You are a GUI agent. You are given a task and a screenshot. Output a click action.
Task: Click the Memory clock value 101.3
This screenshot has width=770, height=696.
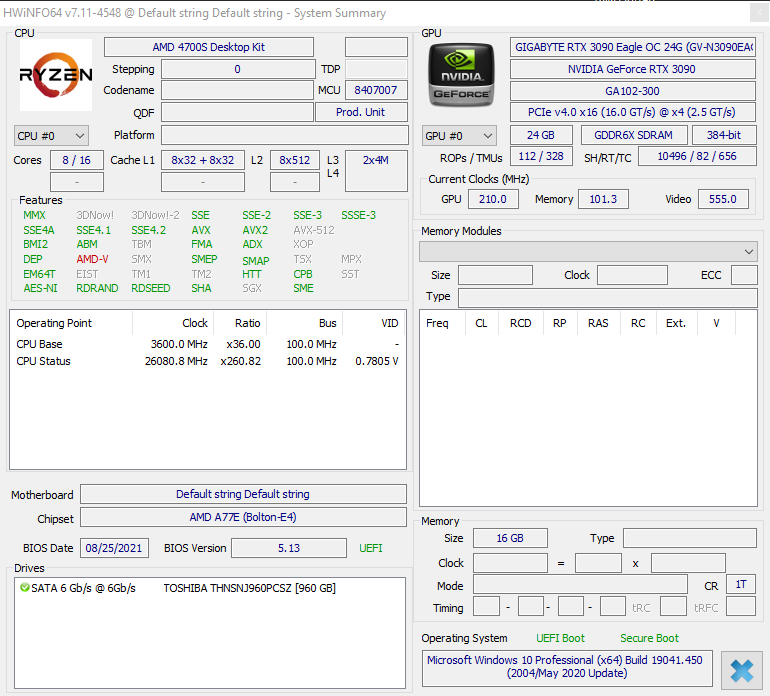coord(603,199)
